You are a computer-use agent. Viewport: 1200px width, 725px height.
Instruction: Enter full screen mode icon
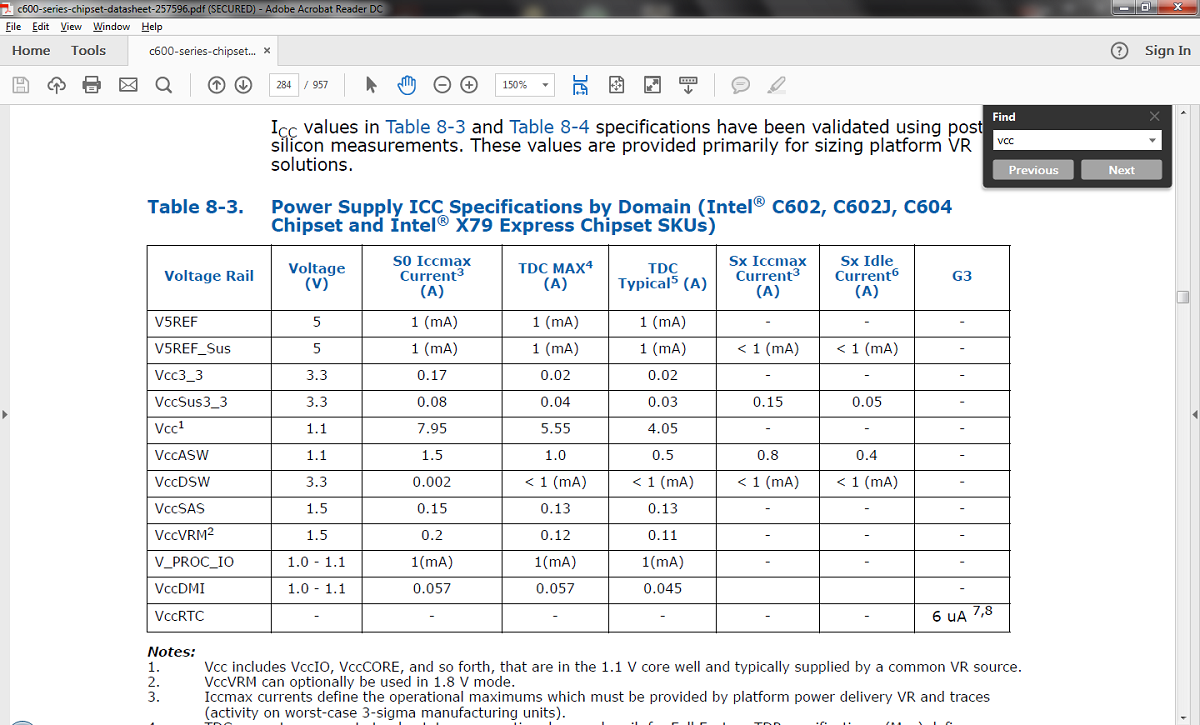tap(652, 85)
